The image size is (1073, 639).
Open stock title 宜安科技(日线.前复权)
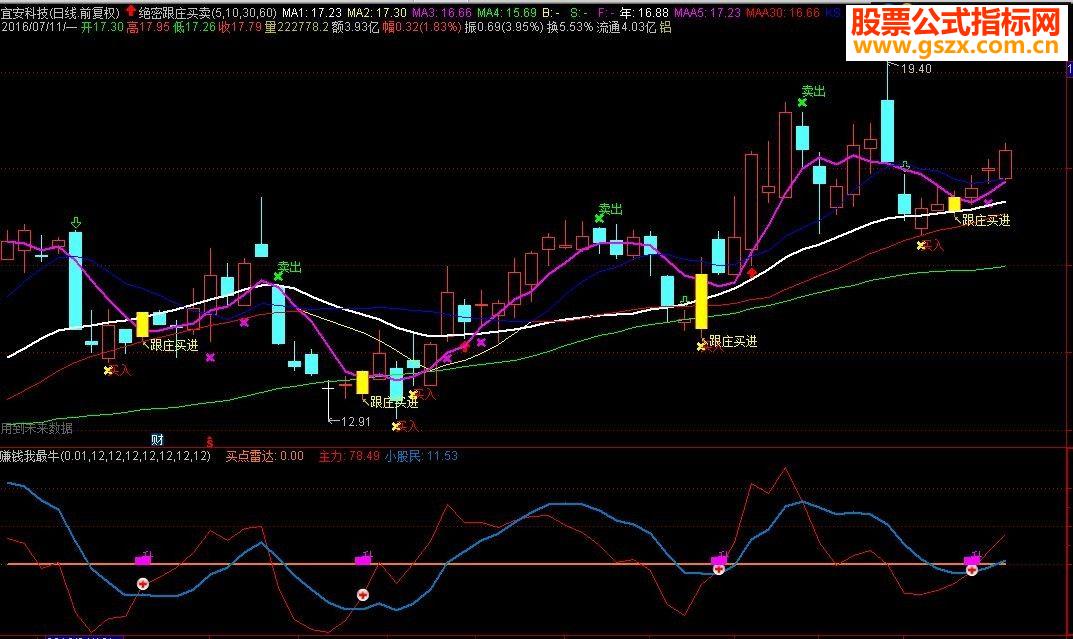pos(61,12)
